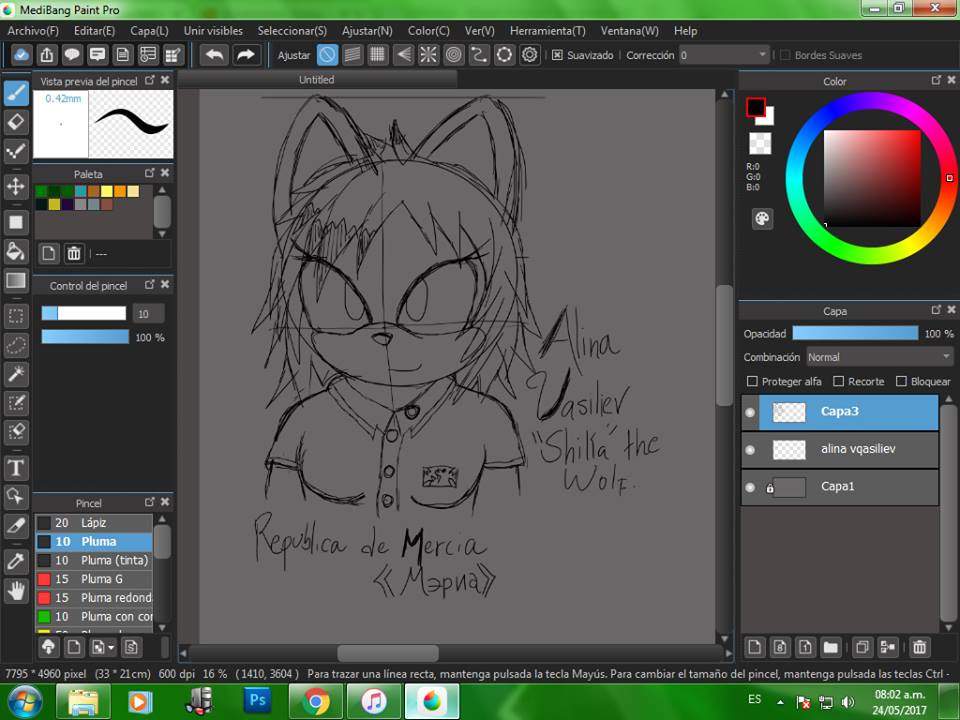Switch to the Hand tool

coord(16,591)
